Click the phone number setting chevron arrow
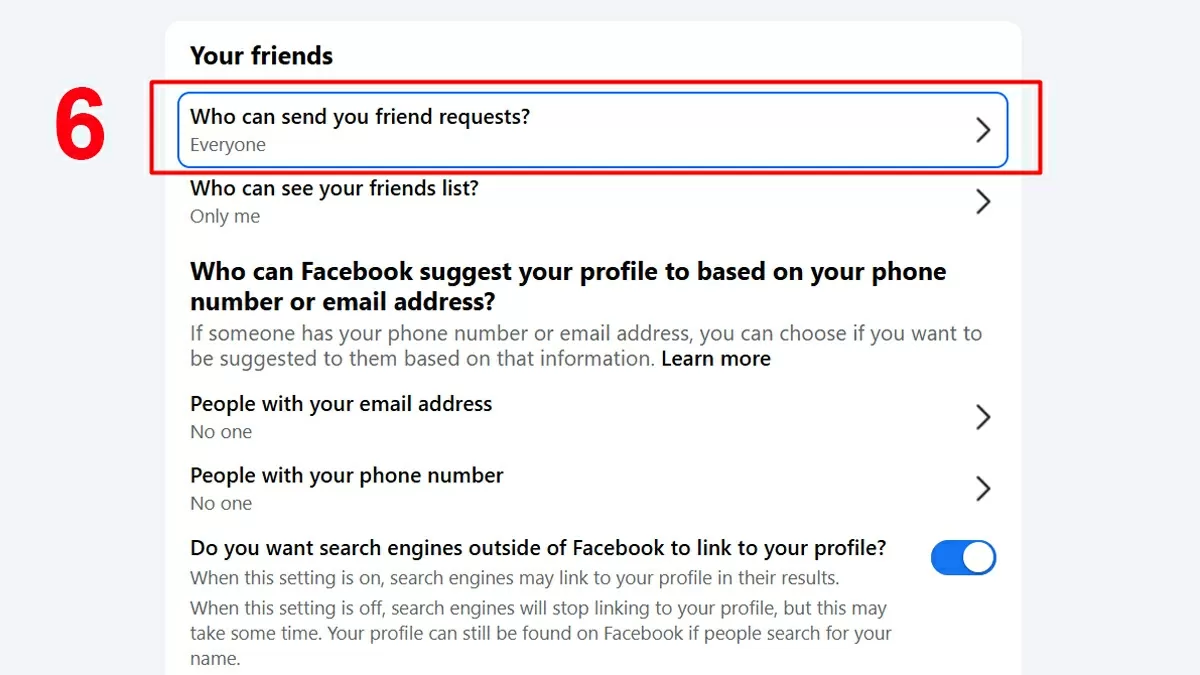The height and width of the screenshot is (675, 1200). [982, 488]
